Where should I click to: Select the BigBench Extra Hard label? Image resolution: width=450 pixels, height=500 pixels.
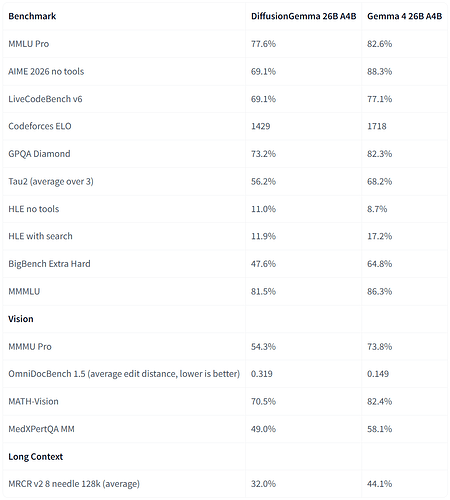49,264
